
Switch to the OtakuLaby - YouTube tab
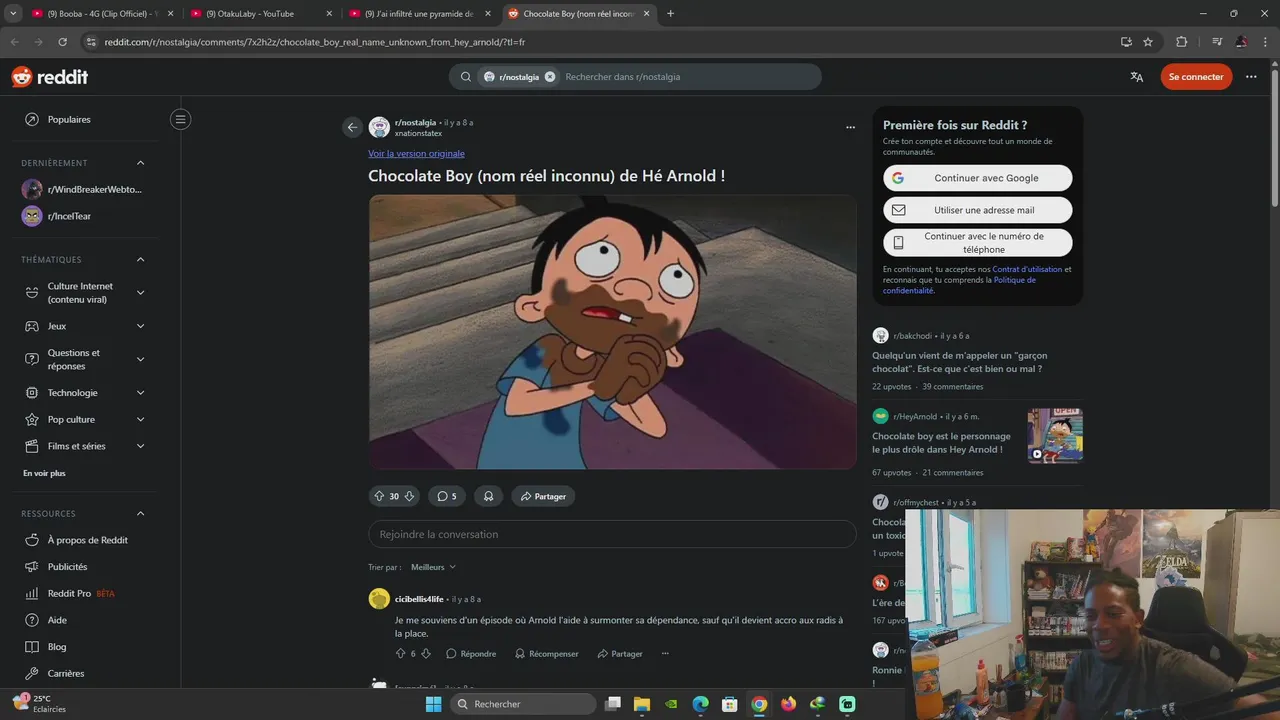(x=262, y=14)
